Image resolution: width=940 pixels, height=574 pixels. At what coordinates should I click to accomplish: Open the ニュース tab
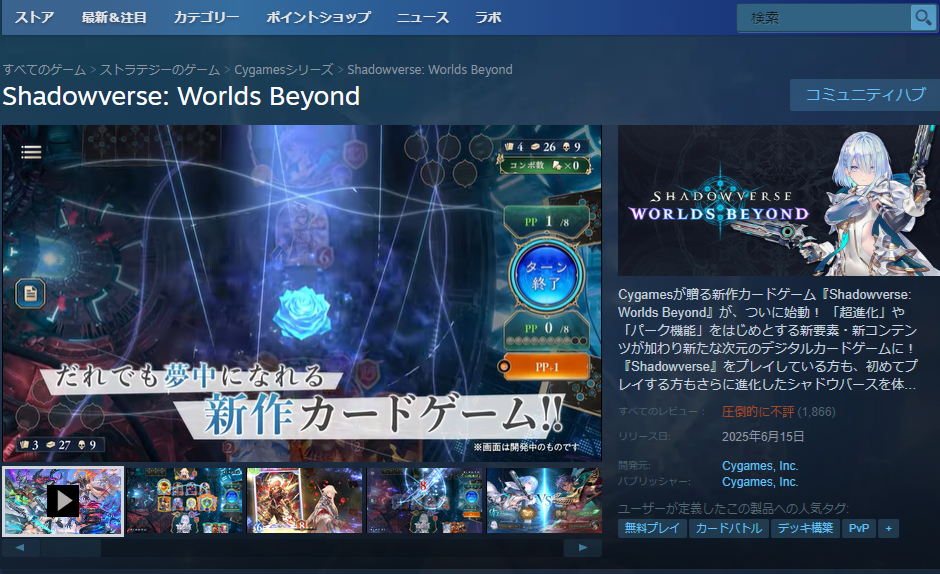[x=423, y=17]
